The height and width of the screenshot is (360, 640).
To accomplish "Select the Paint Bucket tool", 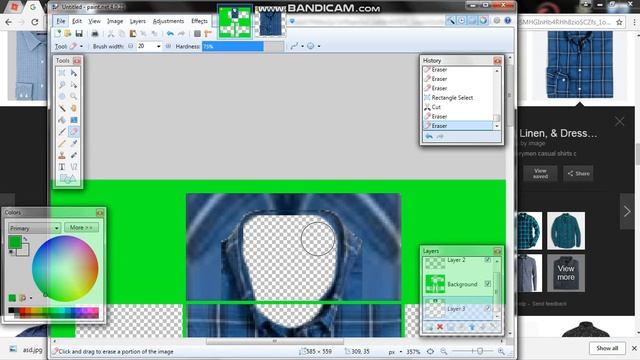I will (62, 120).
